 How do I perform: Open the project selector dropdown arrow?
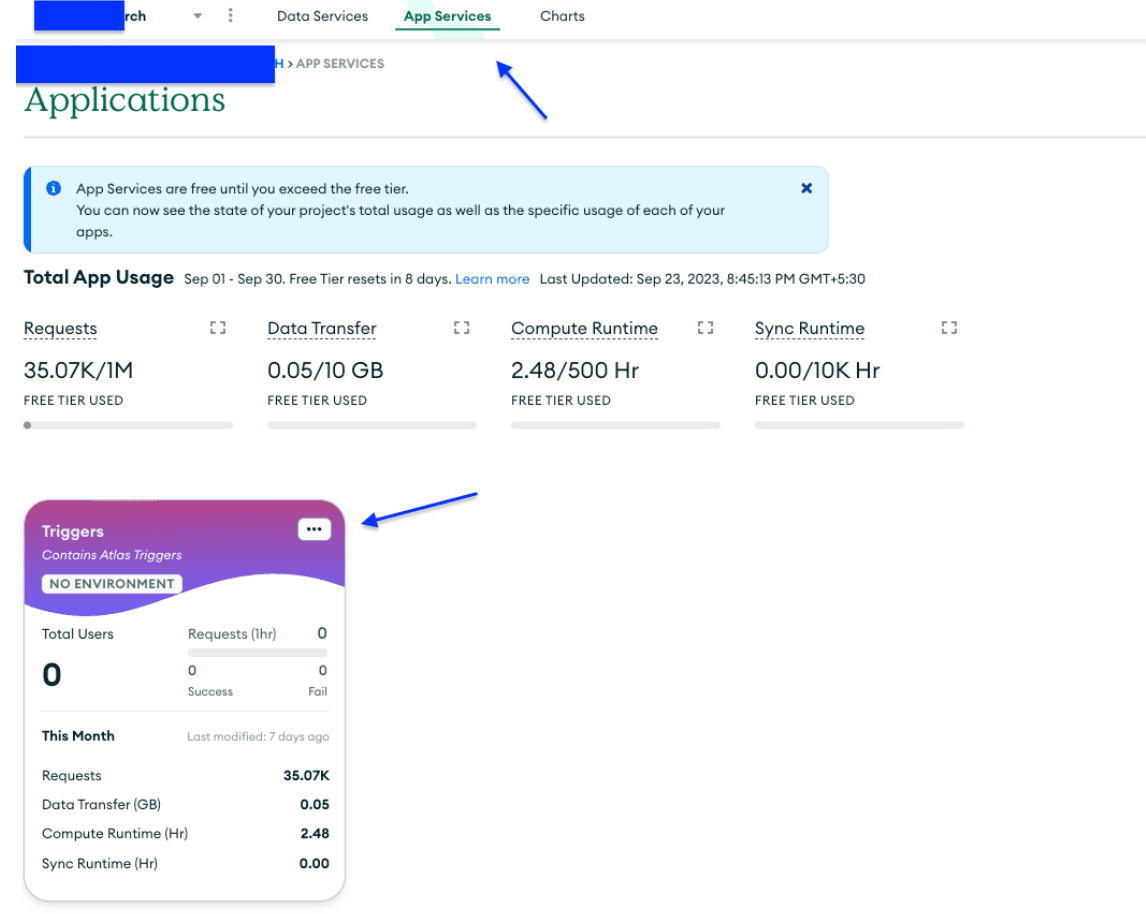[x=197, y=17]
